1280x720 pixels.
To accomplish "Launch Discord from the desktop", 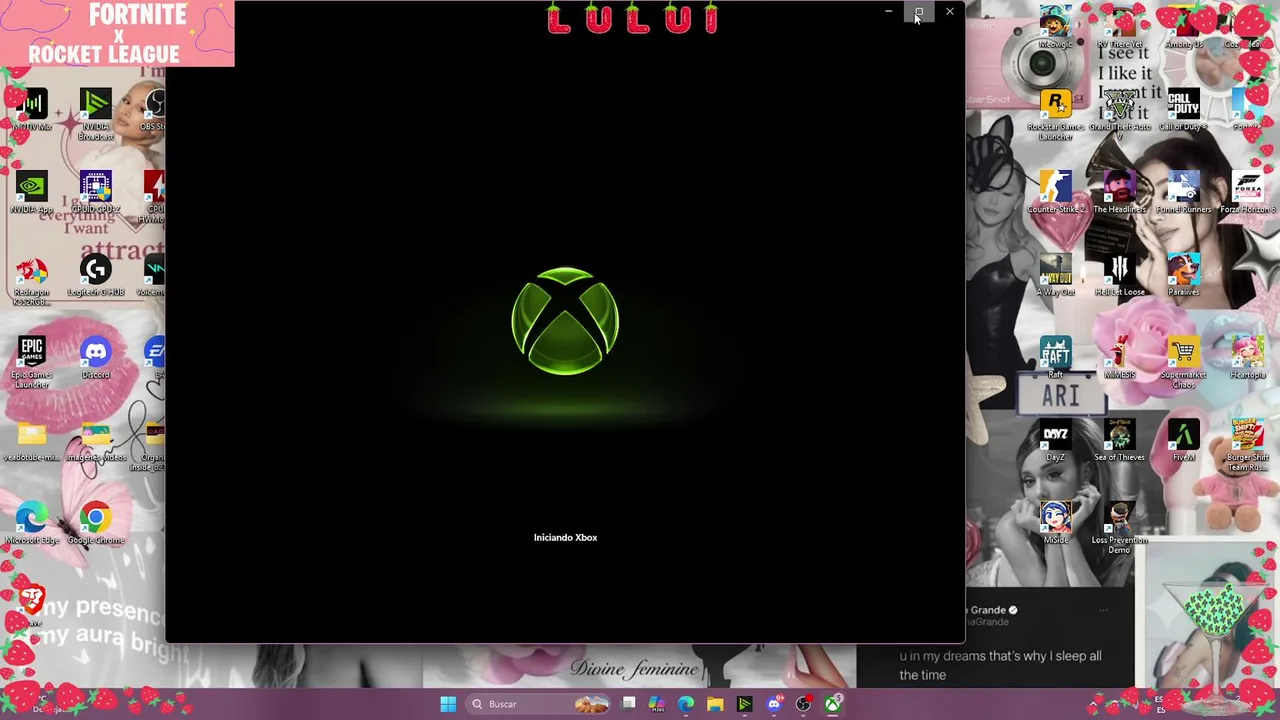I will pos(96,358).
